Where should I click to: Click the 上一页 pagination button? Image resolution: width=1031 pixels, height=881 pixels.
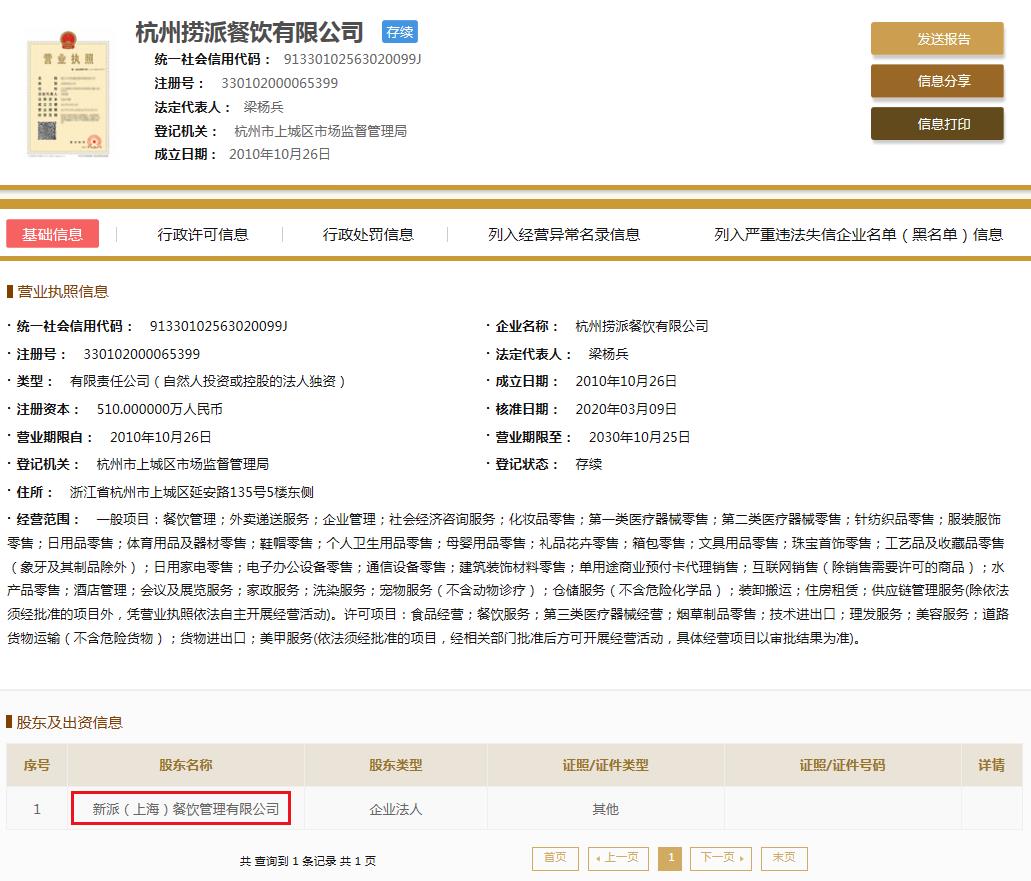[618, 858]
